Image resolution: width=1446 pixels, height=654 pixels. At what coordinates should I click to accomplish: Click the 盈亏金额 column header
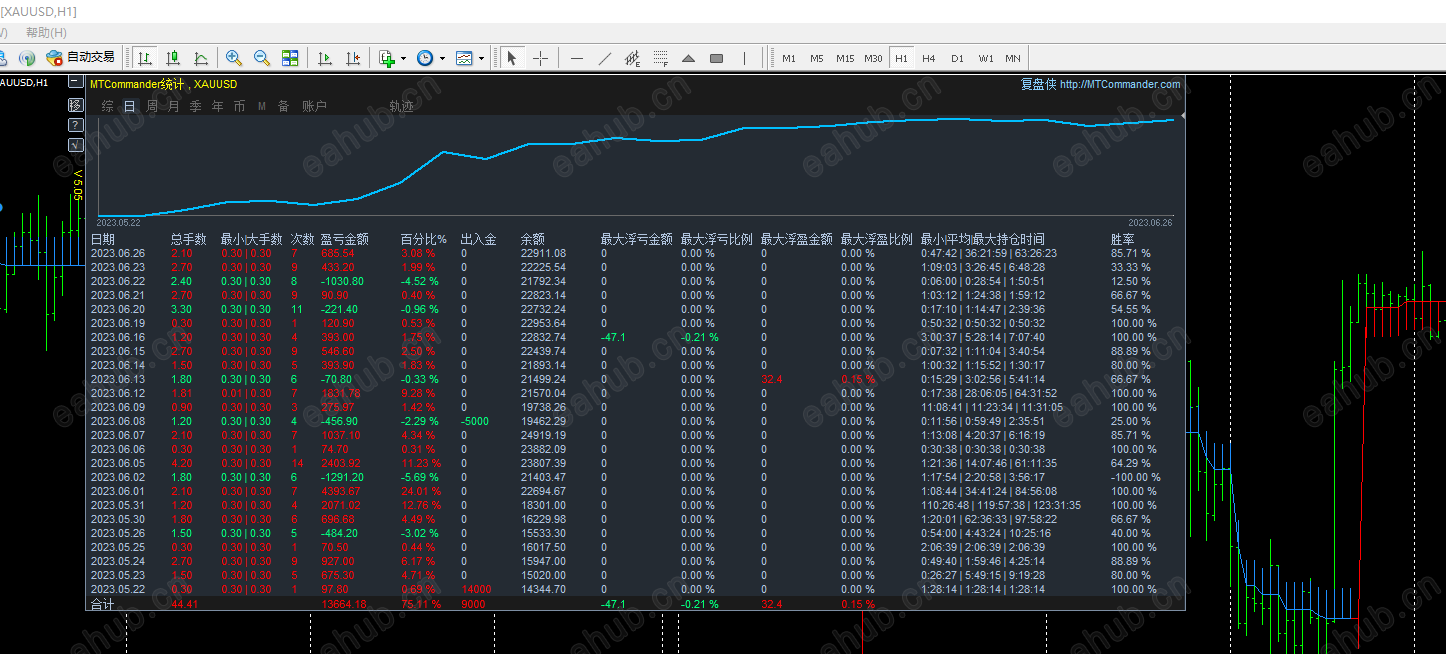click(344, 239)
